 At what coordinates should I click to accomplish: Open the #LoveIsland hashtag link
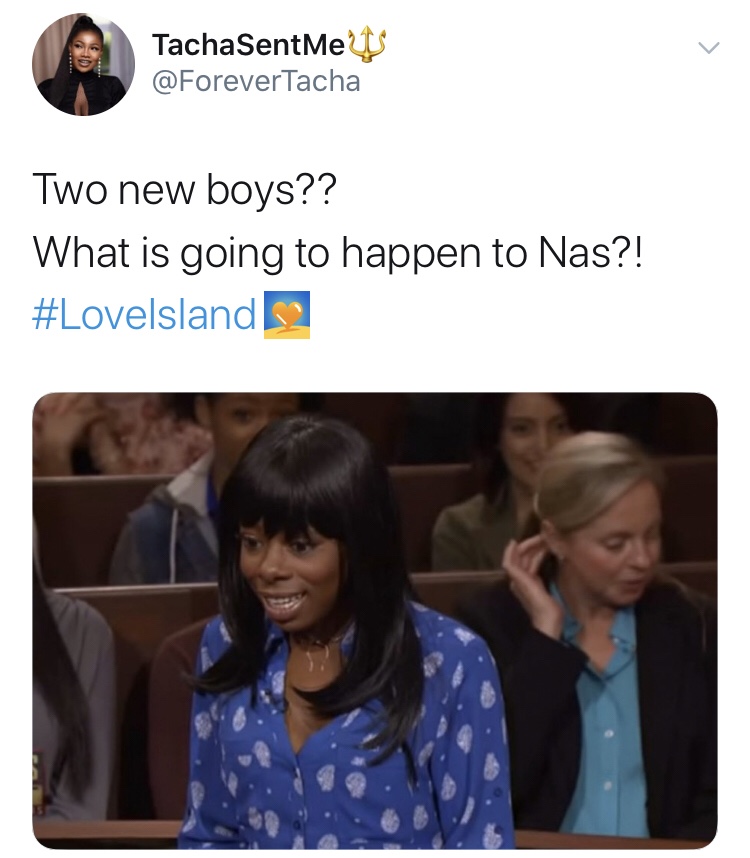(144, 315)
